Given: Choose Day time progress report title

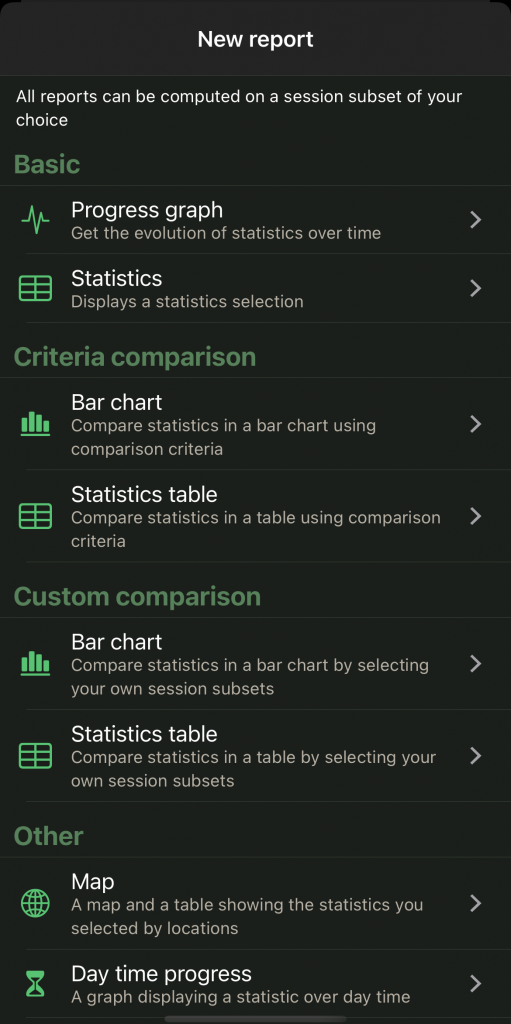Looking at the screenshot, I should coord(161,974).
